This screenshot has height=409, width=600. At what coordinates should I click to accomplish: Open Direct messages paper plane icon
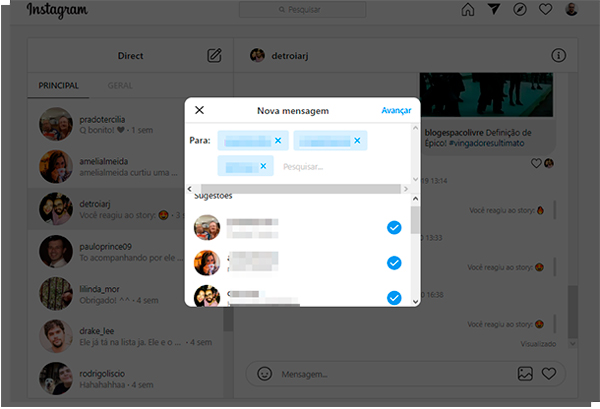[494, 9]
